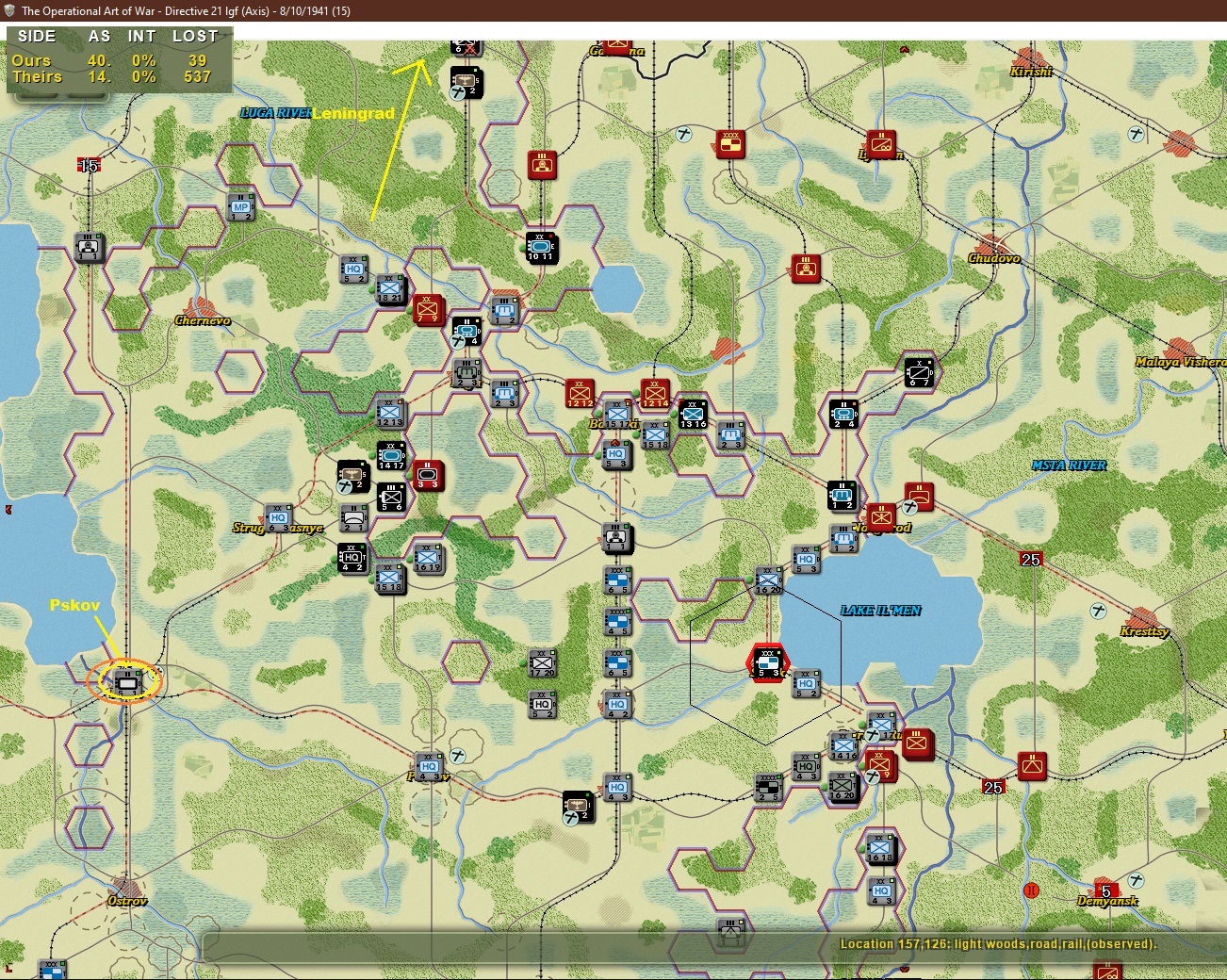Click the Chernevo town label

203,320
